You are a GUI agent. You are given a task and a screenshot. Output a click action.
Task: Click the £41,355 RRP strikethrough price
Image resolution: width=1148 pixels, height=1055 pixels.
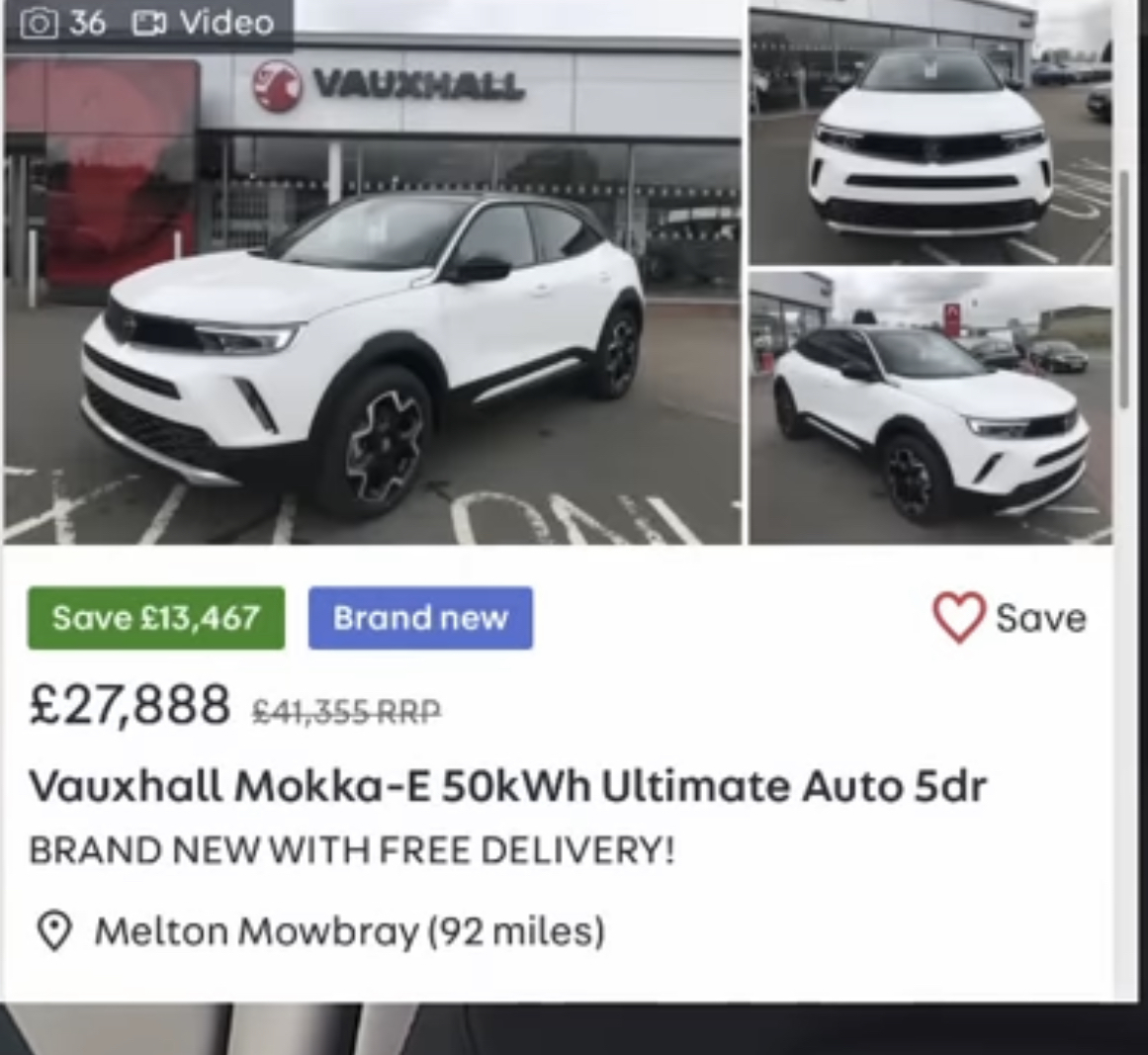(346, 711)
